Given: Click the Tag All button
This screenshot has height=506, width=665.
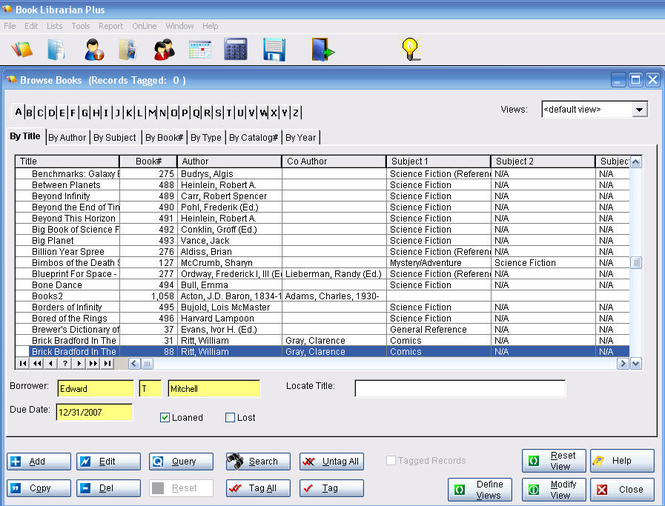Looking at the screenshot, I should click(x=258, y=488).
